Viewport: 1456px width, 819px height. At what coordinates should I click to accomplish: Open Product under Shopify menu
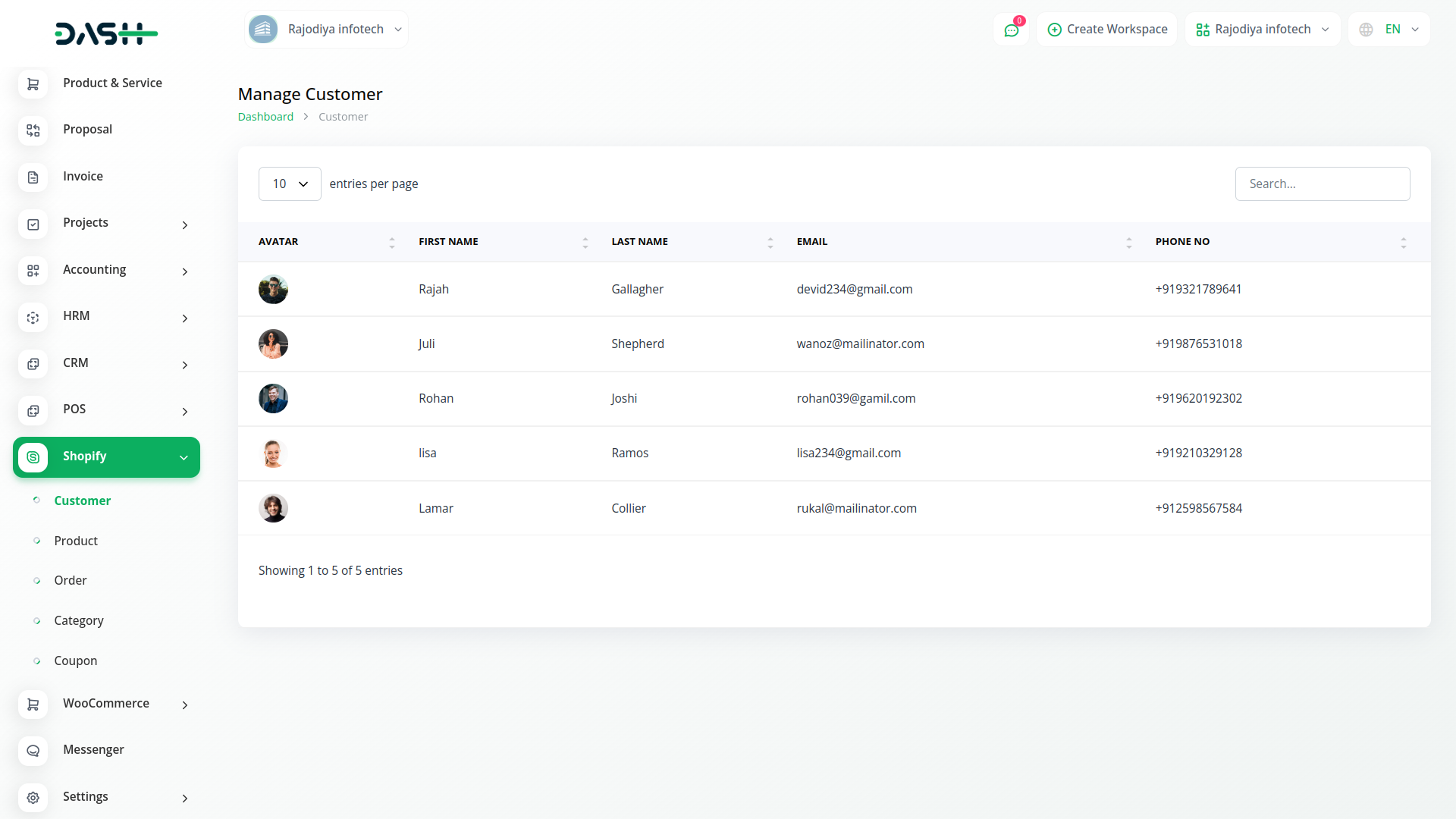pyautogui.click(x=76, y=541)
